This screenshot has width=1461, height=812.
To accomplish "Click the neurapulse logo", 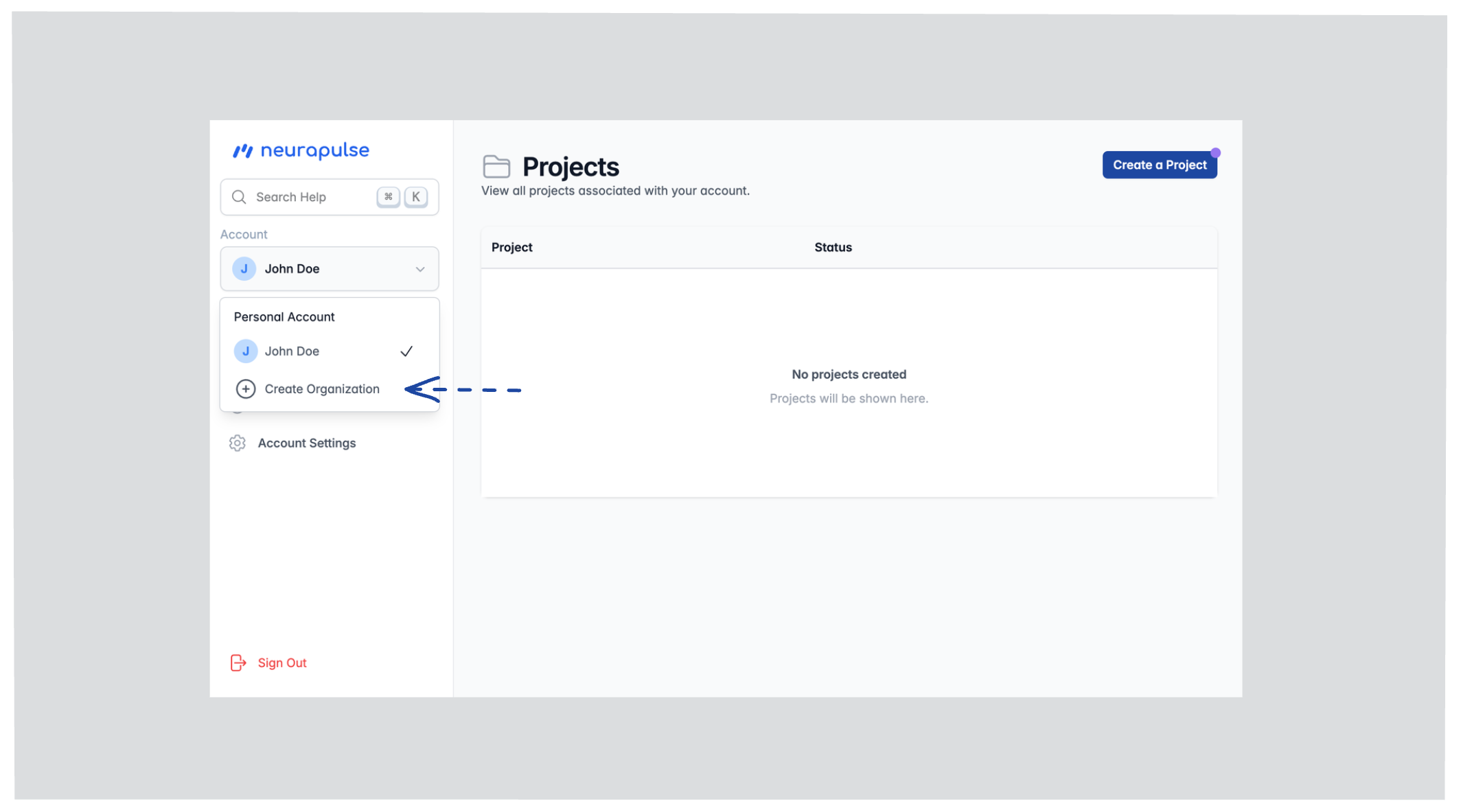I will tap(301, 150).
